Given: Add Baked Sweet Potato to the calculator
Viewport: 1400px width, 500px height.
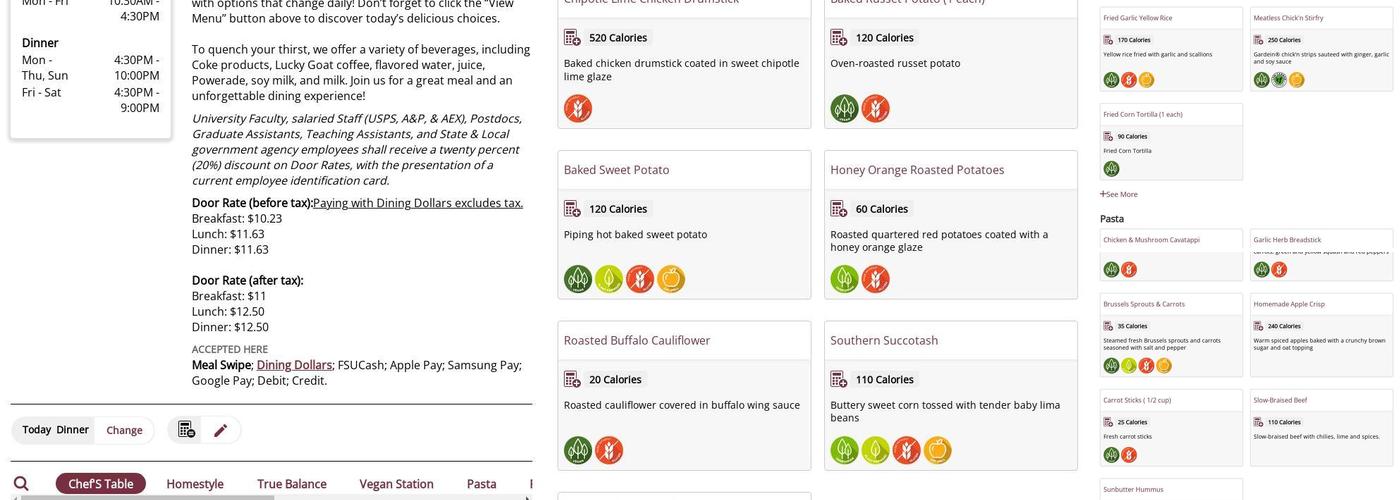Looking at the screenshot, I should (x=572, y=209).
